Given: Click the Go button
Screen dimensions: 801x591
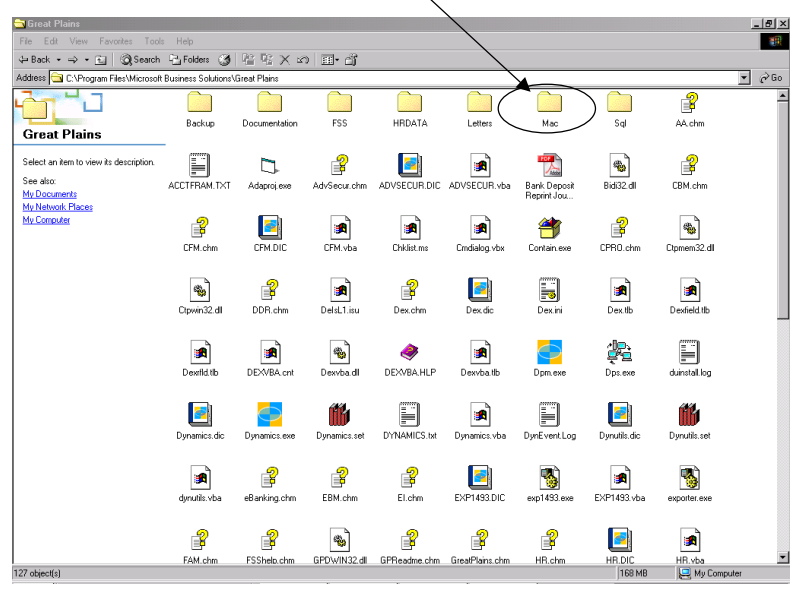Looking at the screenshot, I should coord(772,78).
